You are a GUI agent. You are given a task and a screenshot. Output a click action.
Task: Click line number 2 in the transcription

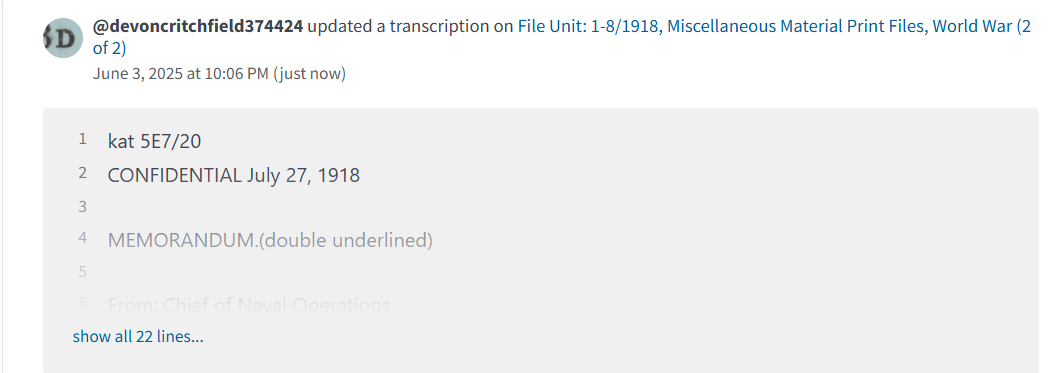(x=83, y=173)
